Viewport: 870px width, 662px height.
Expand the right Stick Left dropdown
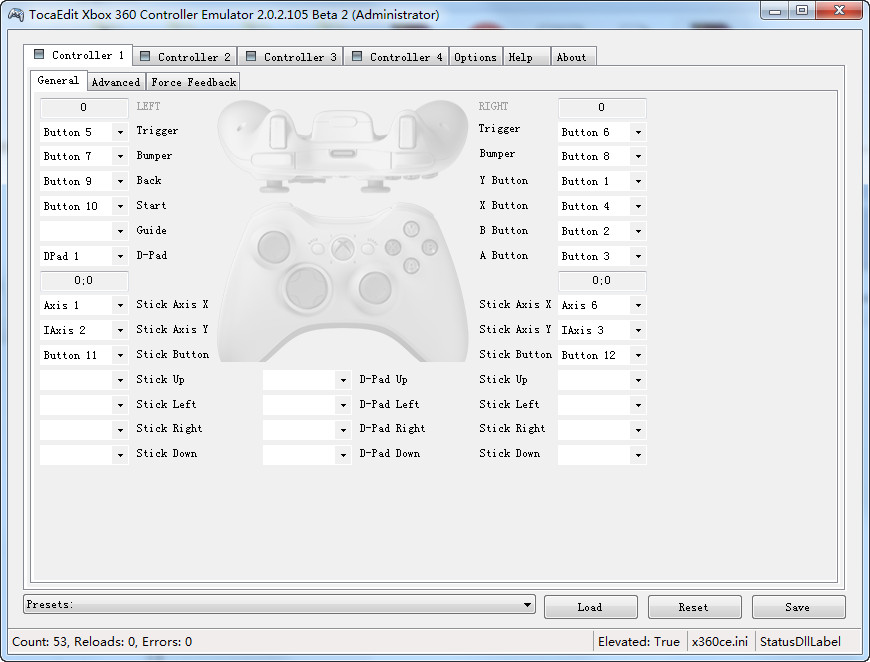[x=639, y=405]
